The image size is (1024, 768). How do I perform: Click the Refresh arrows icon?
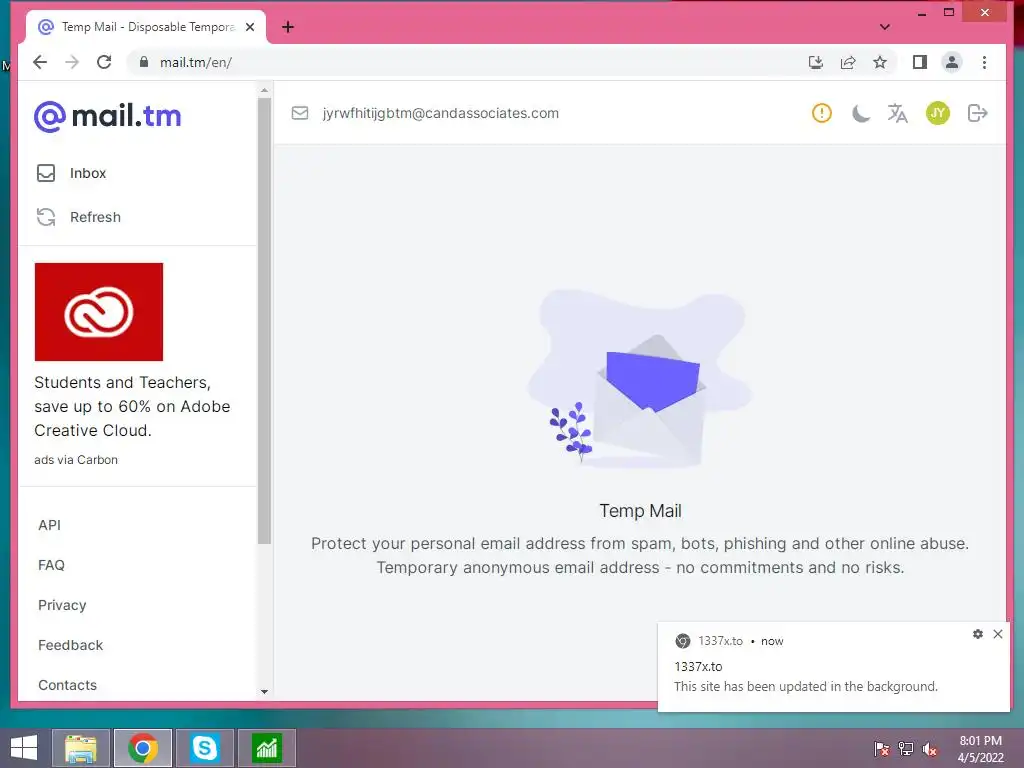(46, 217)
